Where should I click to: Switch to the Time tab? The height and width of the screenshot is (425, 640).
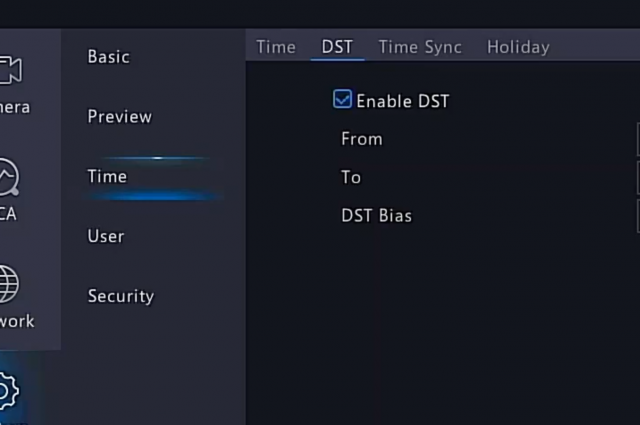click(x=276, y=47)
